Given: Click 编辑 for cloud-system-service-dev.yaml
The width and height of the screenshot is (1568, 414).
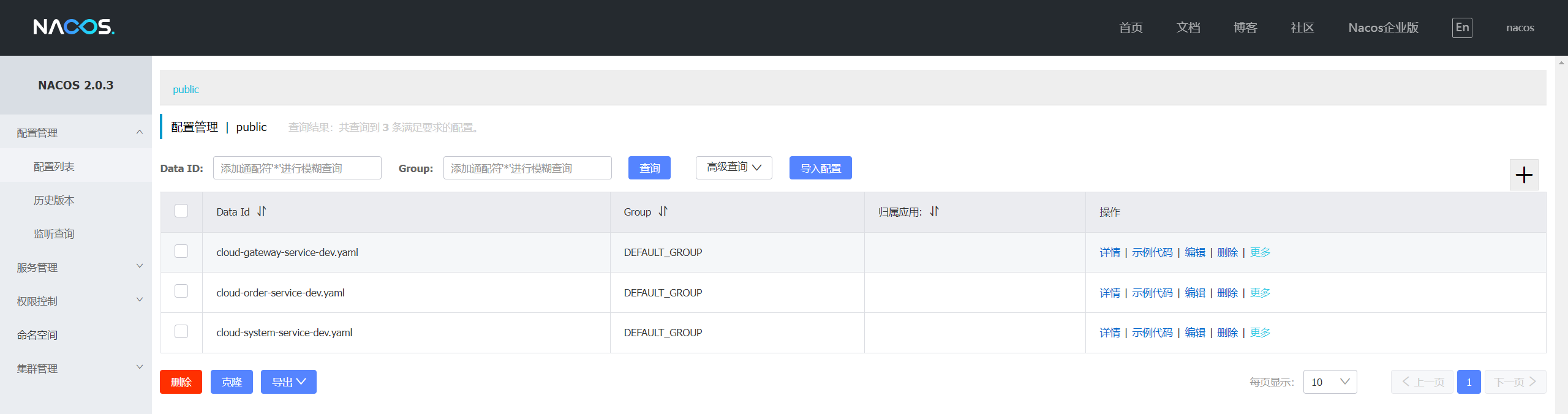Looking at the screenshot, I should click(1194, 333).
